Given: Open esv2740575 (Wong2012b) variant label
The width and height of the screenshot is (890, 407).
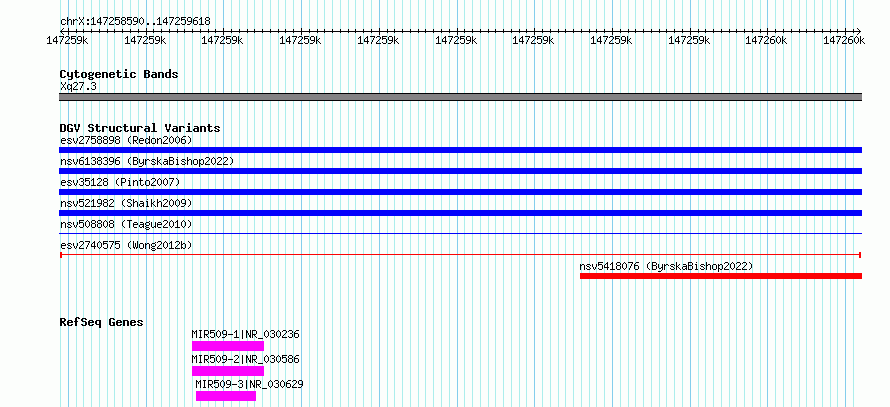Looking at the screenshot, I should (x=126, y=245).
